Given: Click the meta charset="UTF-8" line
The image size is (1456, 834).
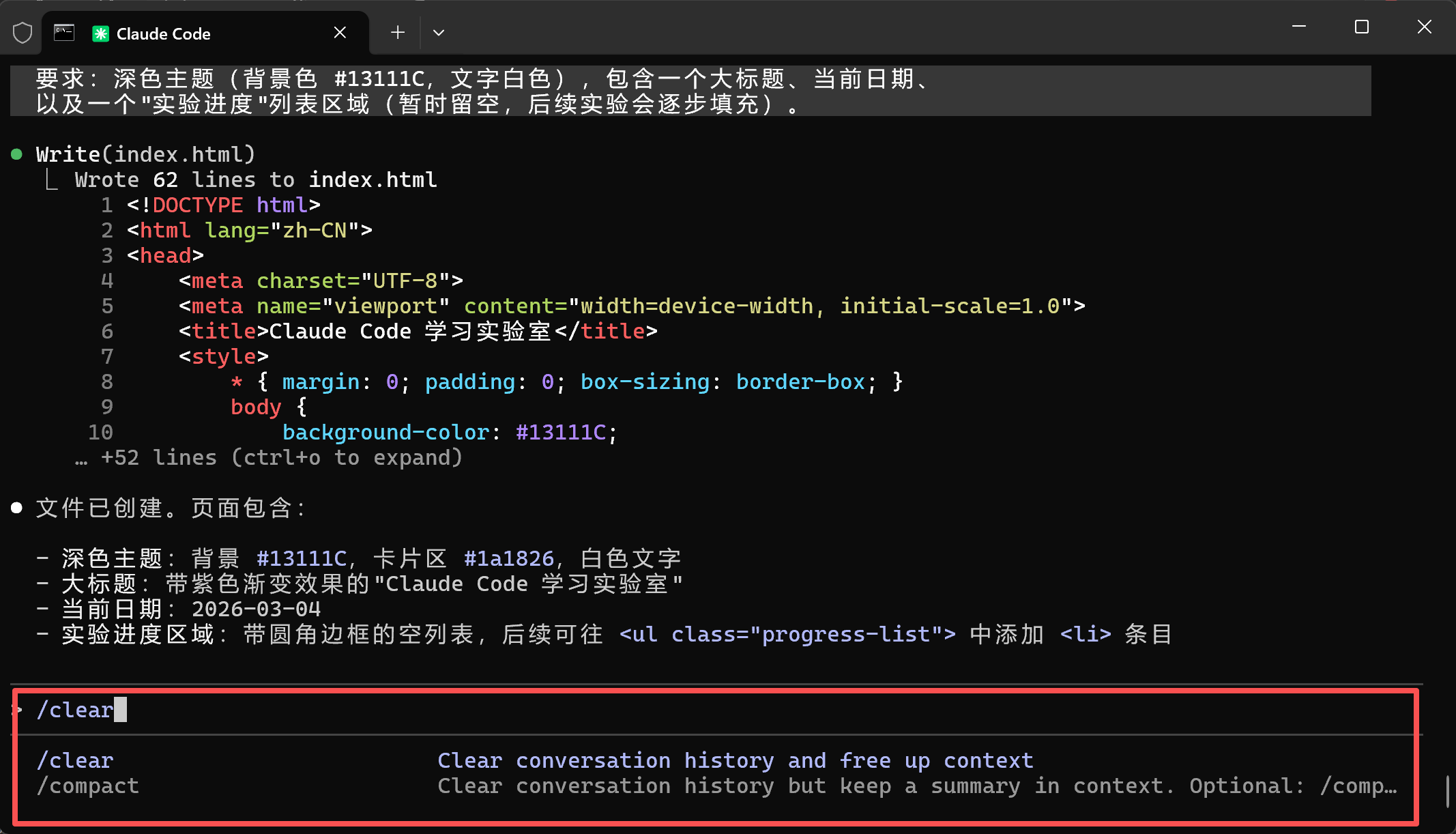Looking at the screenshot, I should (321, 281).
